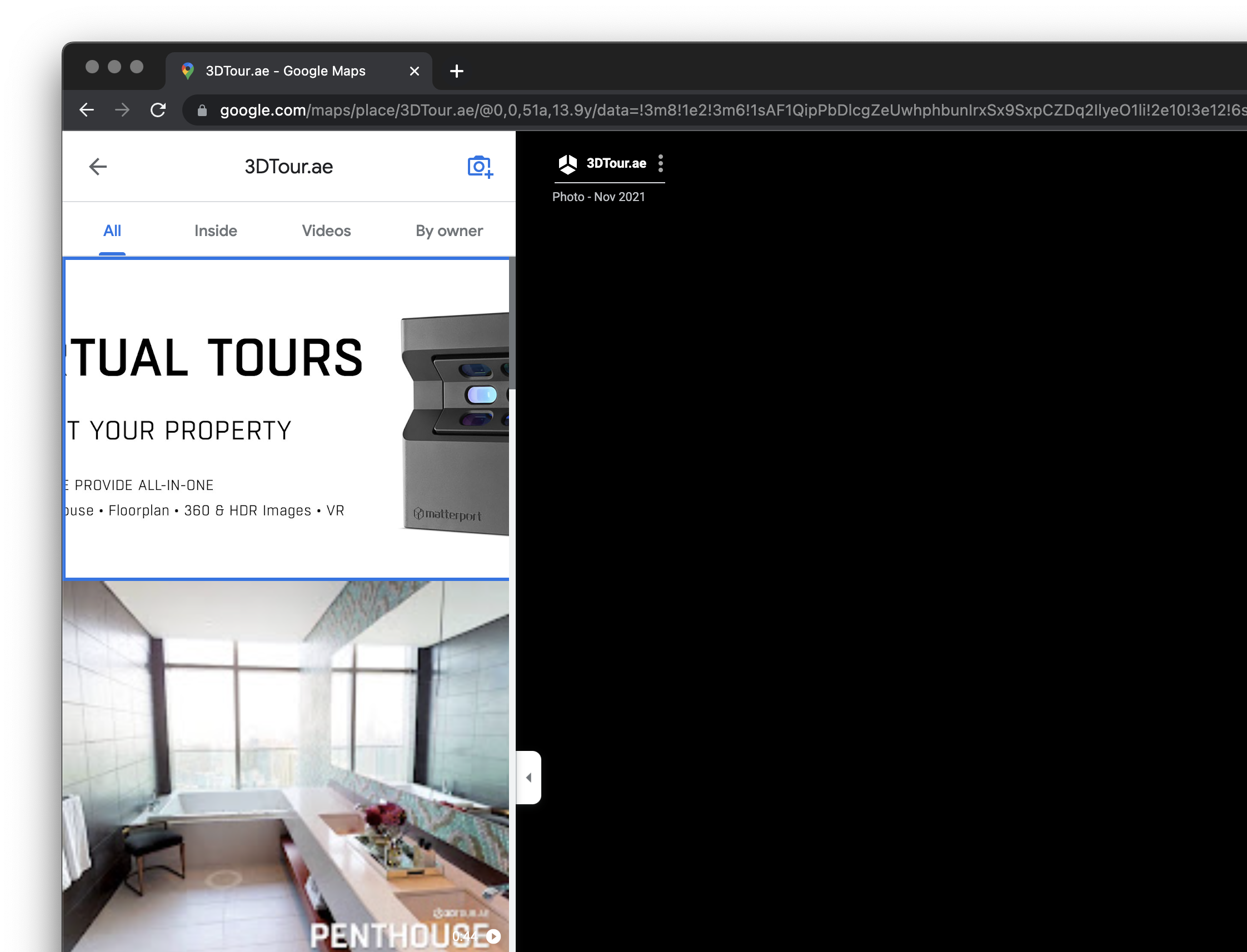This screenshot has width=1247, height=952.
Task: Switch to the Inside photos tab
Action: pyautogui.click(x=216, y=231)
